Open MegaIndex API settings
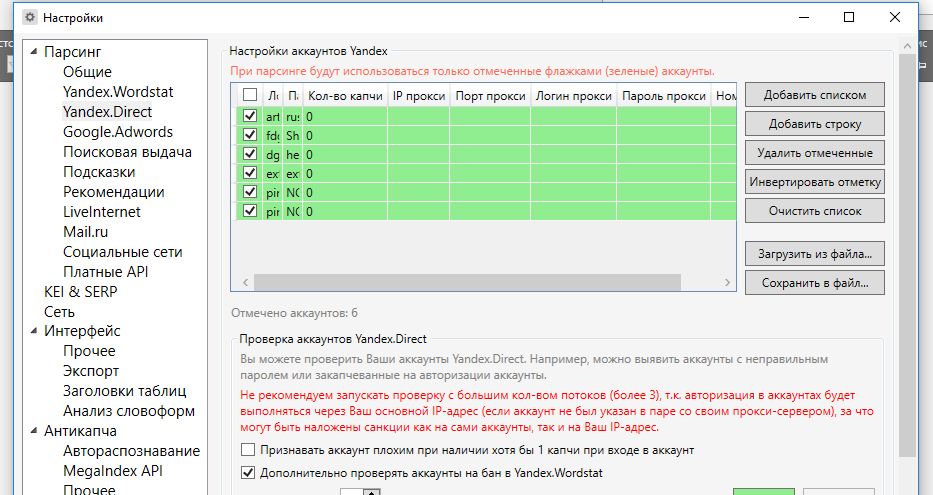This screenshot has height=495, width=933. click(112, 471)
